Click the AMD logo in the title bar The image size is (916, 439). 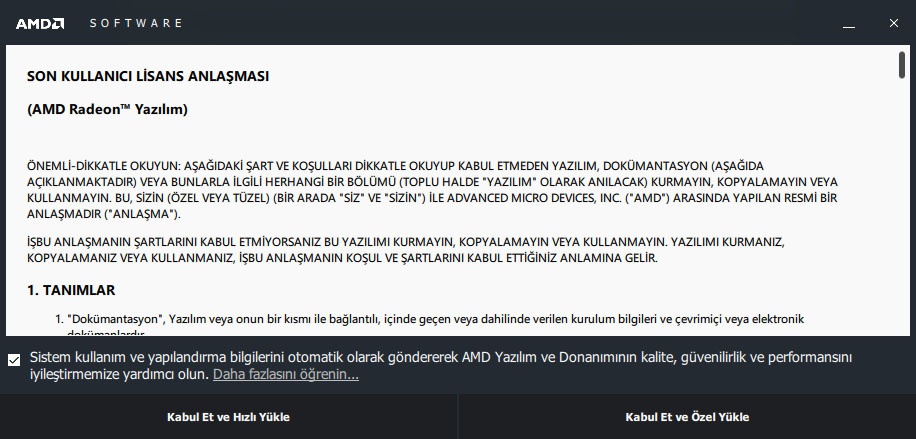(x=40, y=23)
